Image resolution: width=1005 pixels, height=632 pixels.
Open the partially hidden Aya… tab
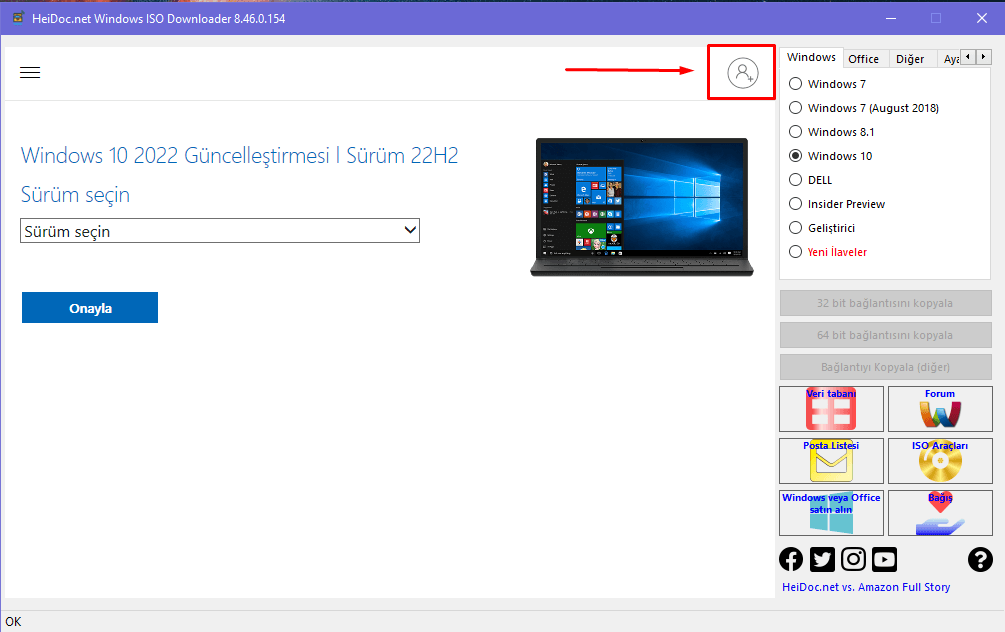950,59
